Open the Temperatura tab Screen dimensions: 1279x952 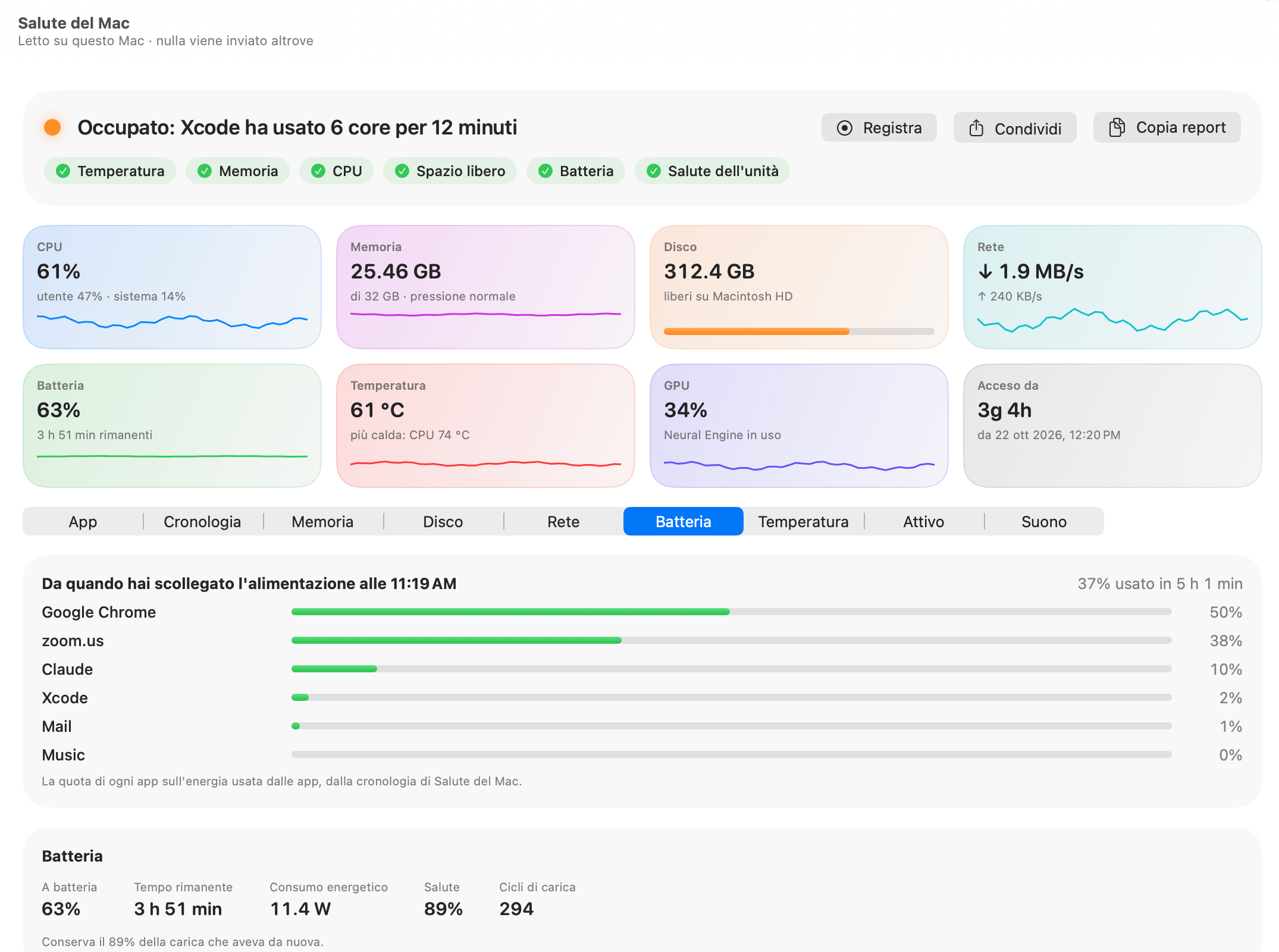[804, 522]
